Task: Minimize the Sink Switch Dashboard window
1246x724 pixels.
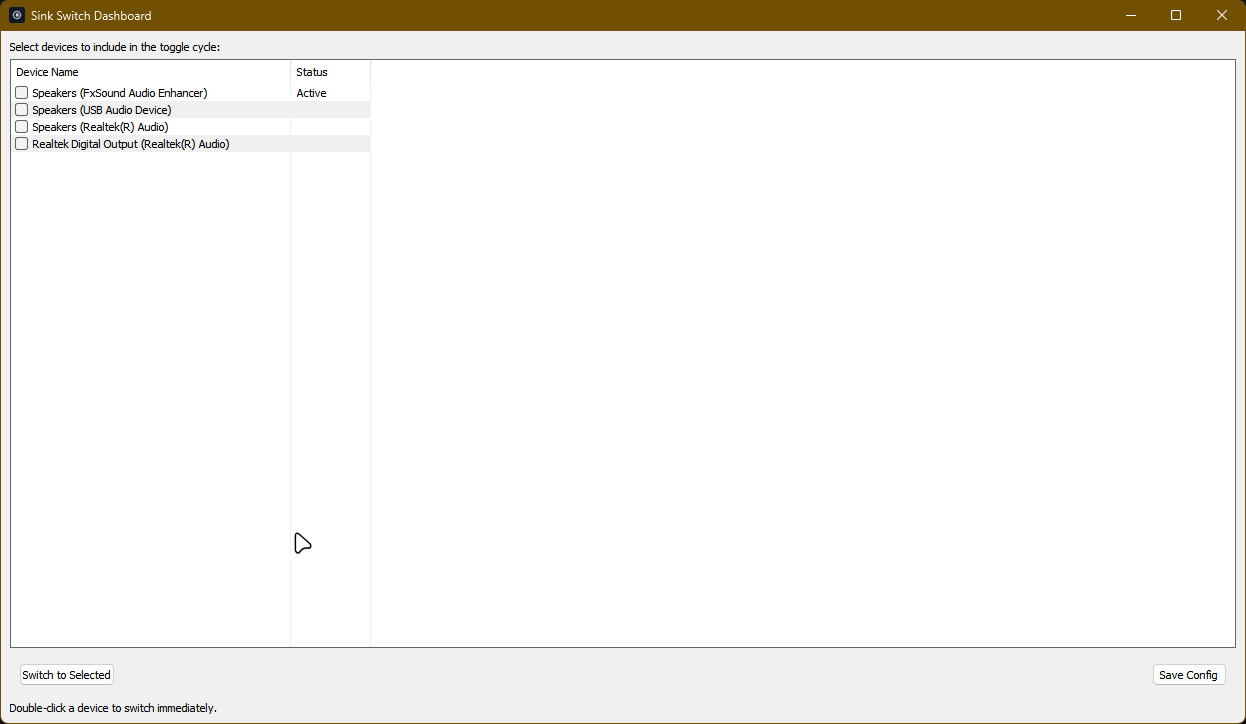Action: click(x=1130, y=15)
